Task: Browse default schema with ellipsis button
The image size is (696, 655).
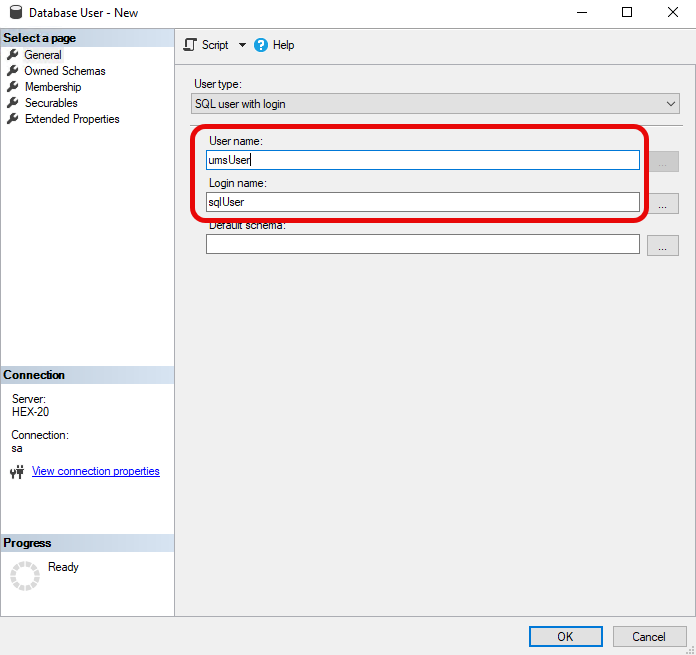Action: [662, 245]
